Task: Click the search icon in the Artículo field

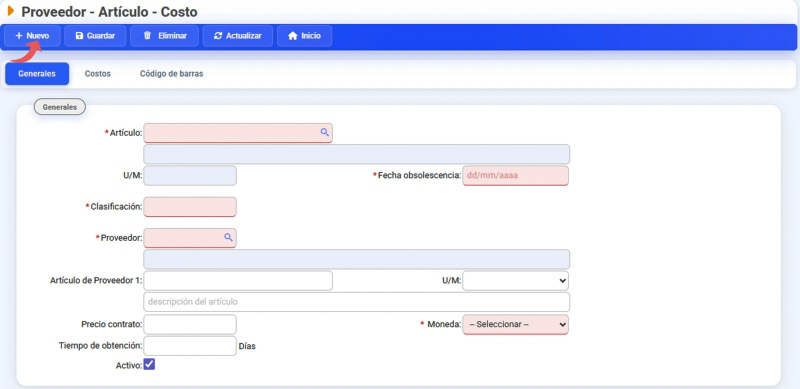Action: (x=324, y=132)
